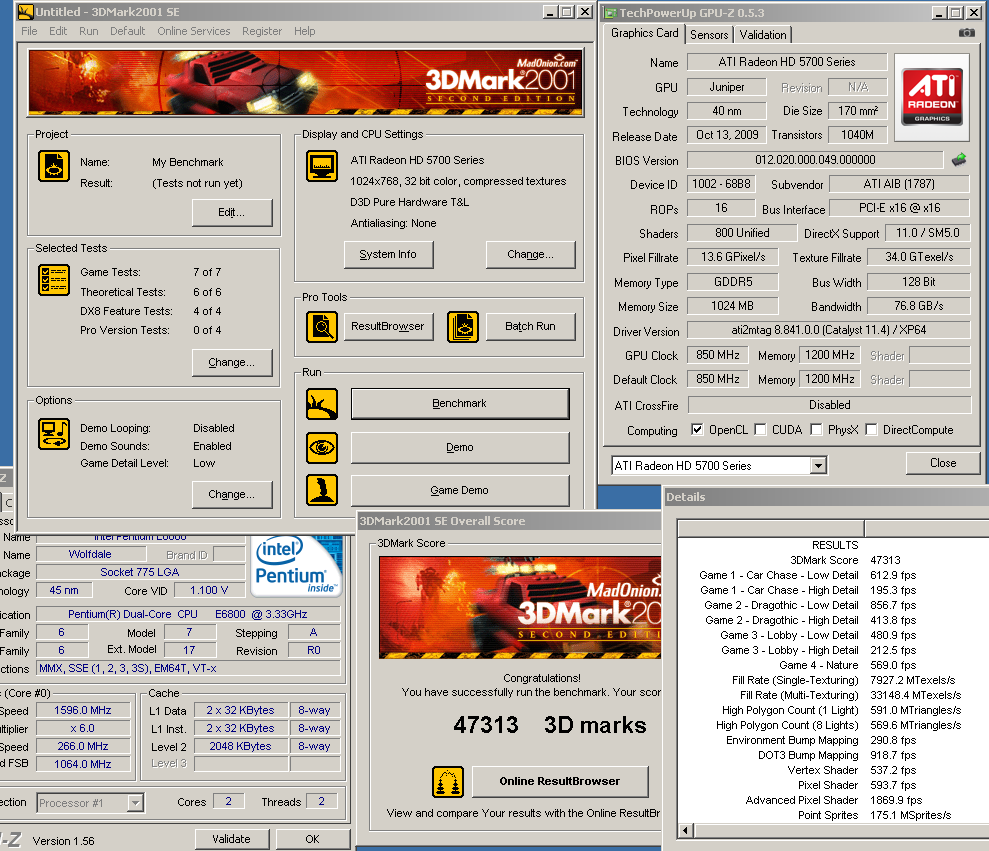Click the 3DMark Score banner image

pyautogui.click(x=520, y=607)
